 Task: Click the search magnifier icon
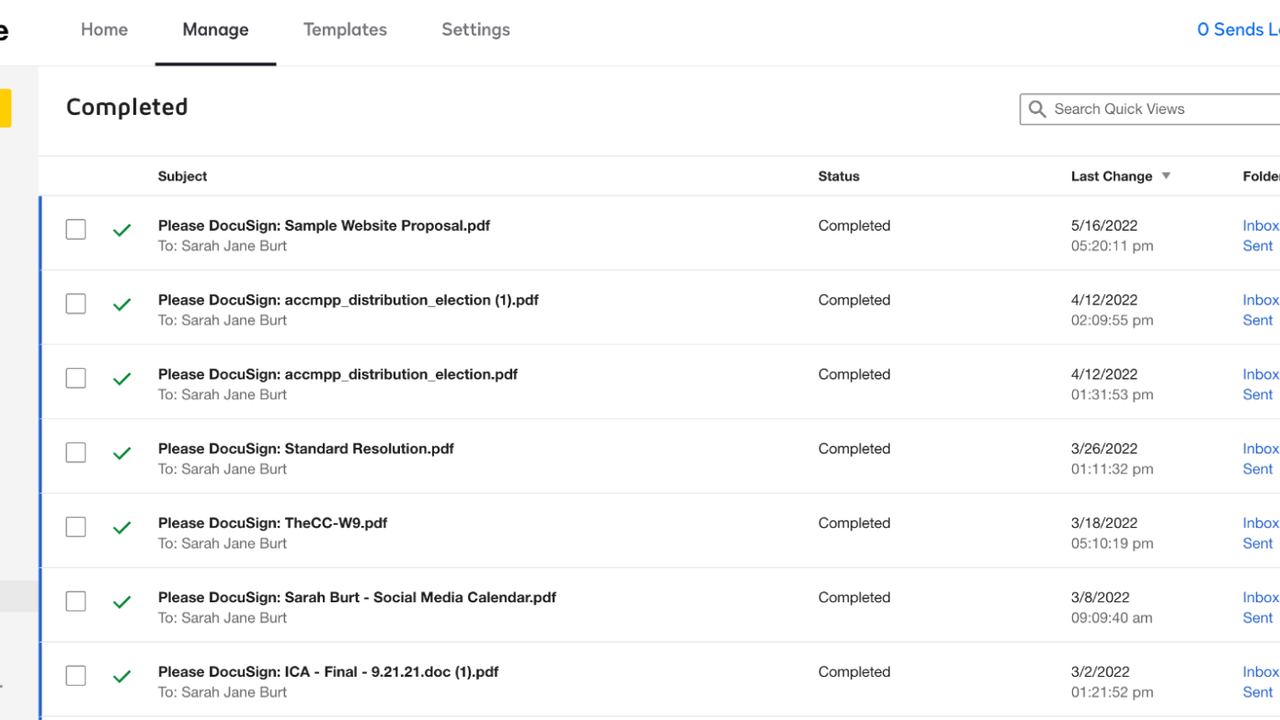[x=1037, y=109]
